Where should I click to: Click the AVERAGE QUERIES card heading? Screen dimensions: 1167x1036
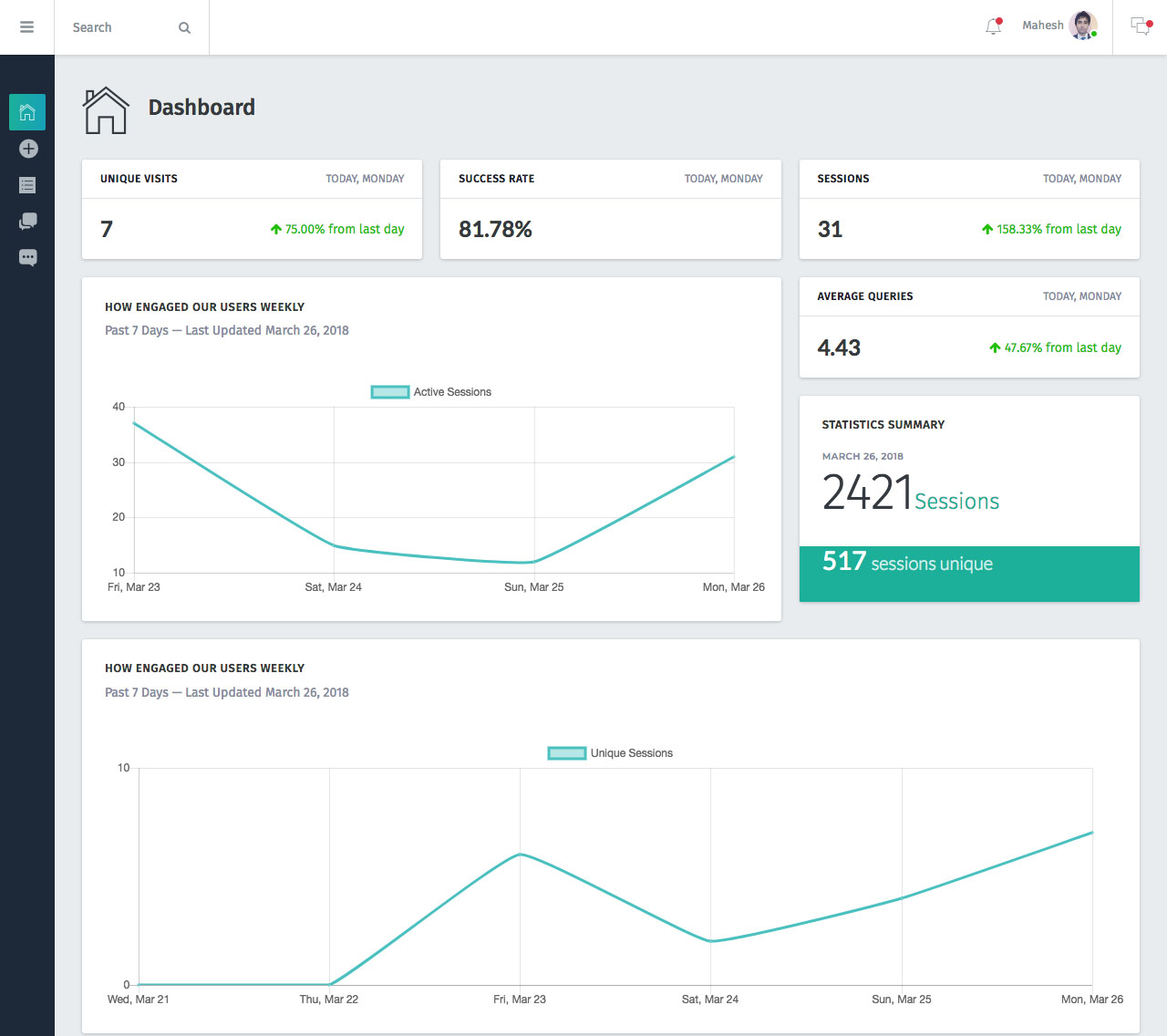coord(865,296)
